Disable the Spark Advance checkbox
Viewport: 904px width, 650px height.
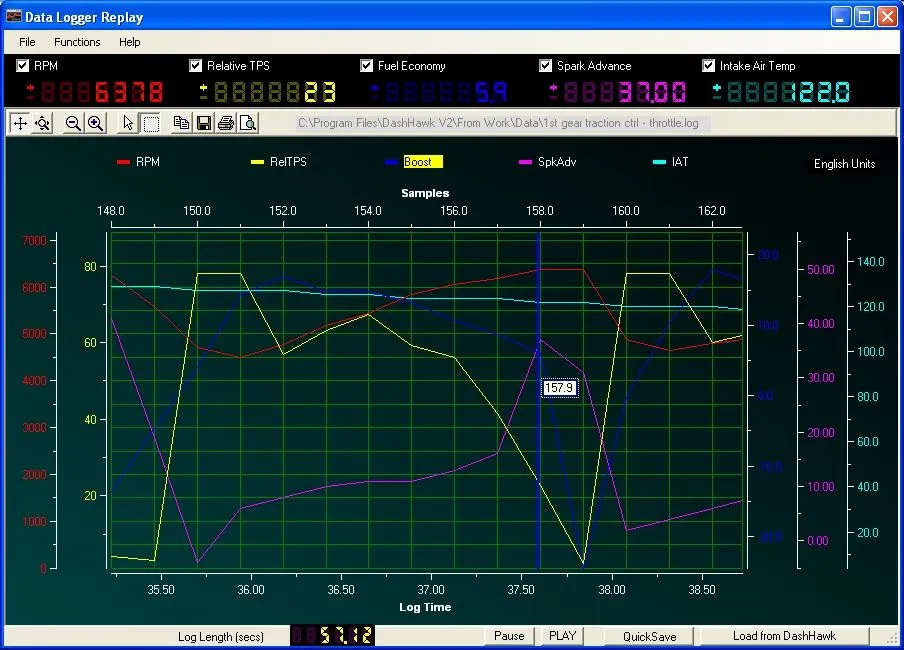[546, 66]
